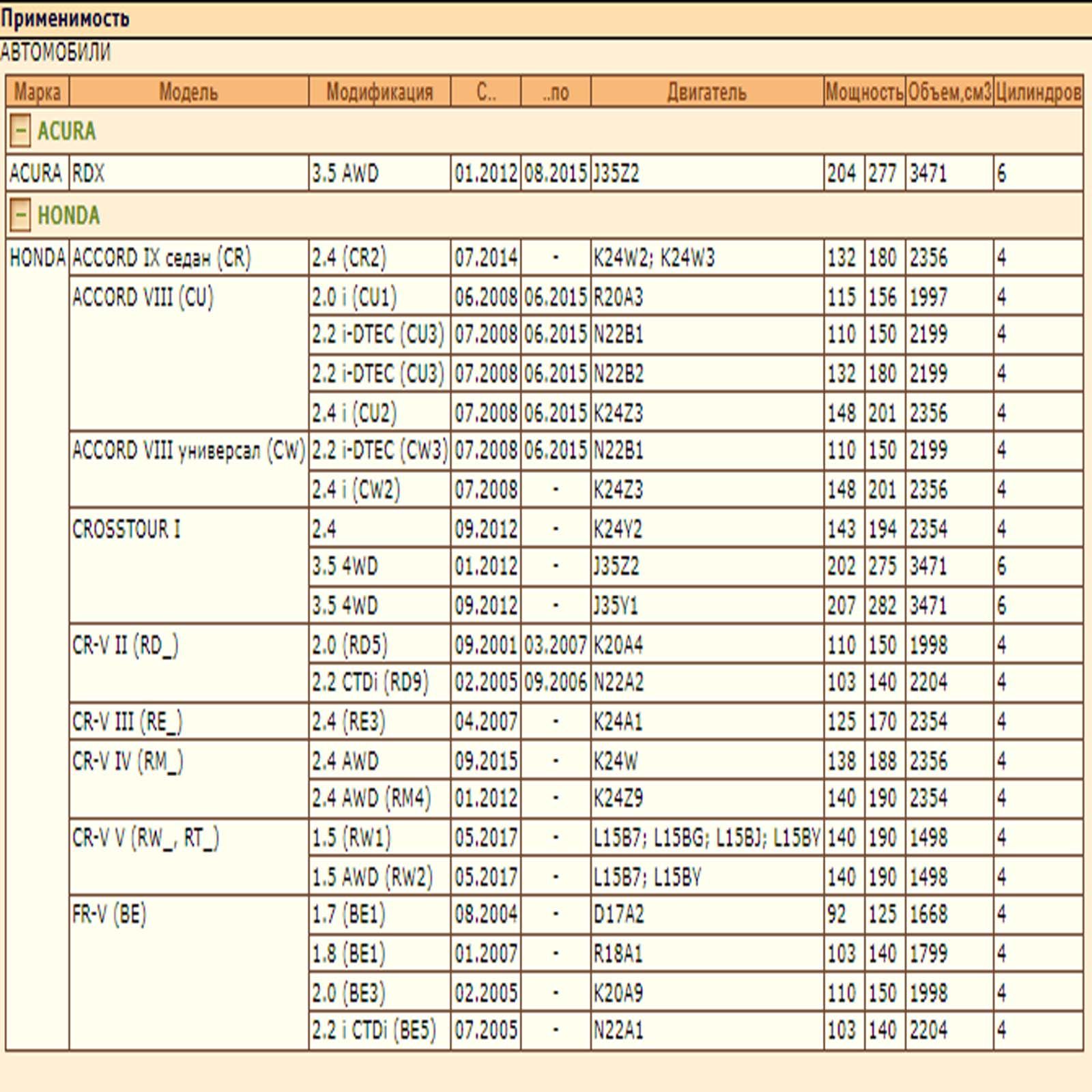Click the Модель column header
Image resolution: width=1092 pixels, height=1092 pixels.
pyautogui.click(x=188, y=92)
